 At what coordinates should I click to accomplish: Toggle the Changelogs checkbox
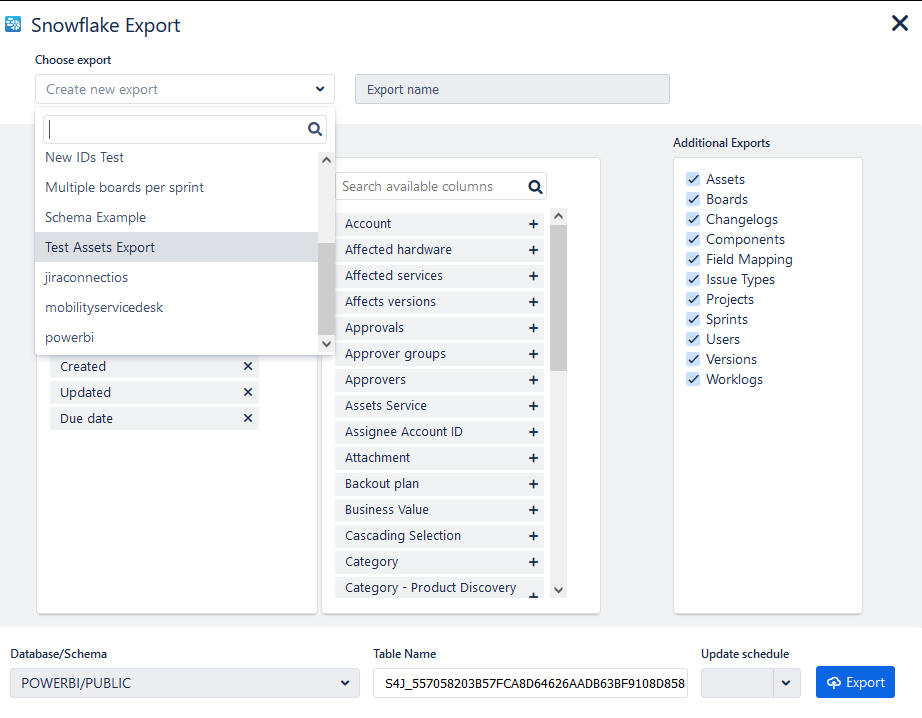point(692,220)
